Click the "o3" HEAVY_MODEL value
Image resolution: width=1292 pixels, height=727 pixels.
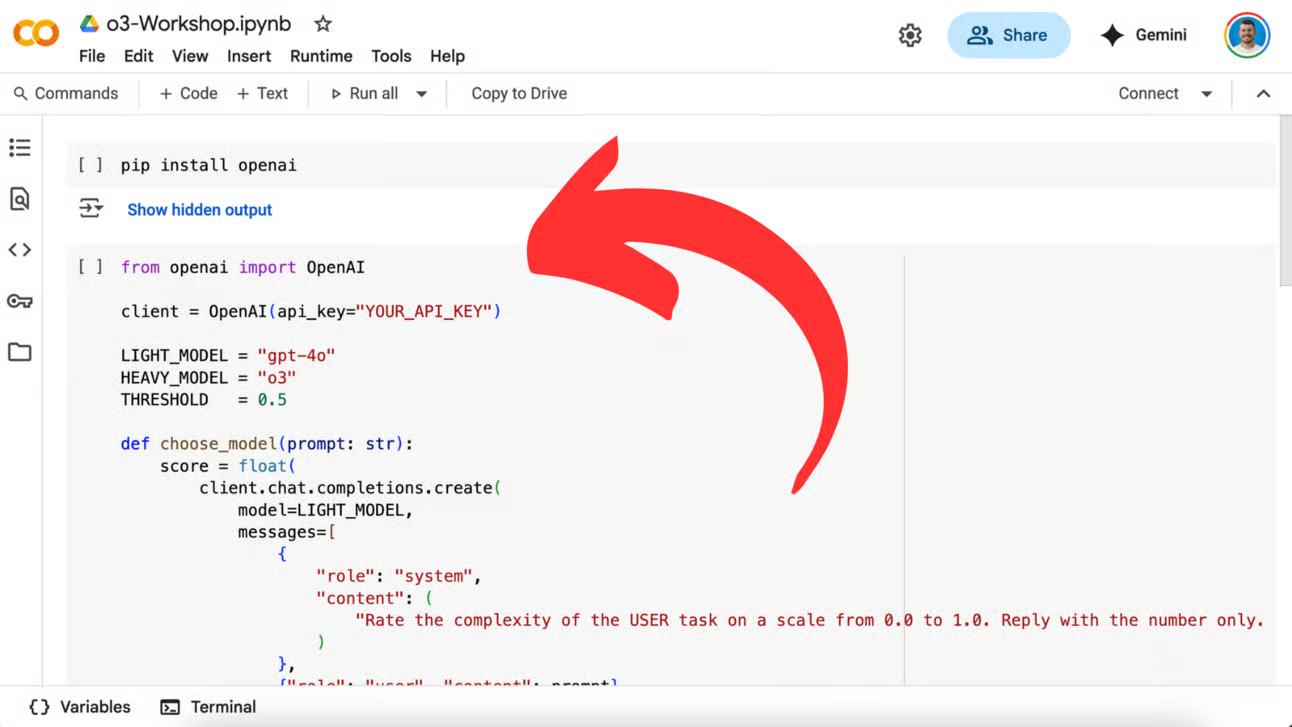click(277, 377)
